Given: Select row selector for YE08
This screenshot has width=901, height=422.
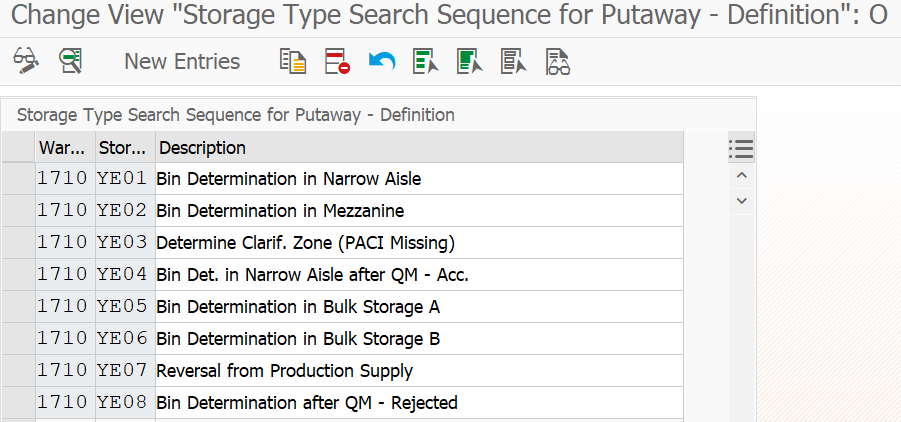Looking at the screenshot, I should [x=18, y=402].
